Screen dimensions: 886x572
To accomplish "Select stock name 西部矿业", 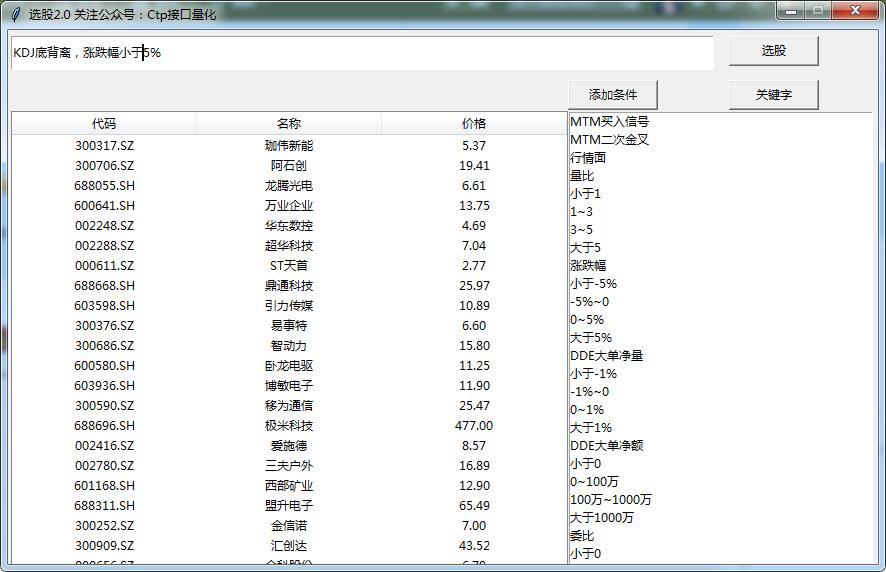I will (289, 486).
